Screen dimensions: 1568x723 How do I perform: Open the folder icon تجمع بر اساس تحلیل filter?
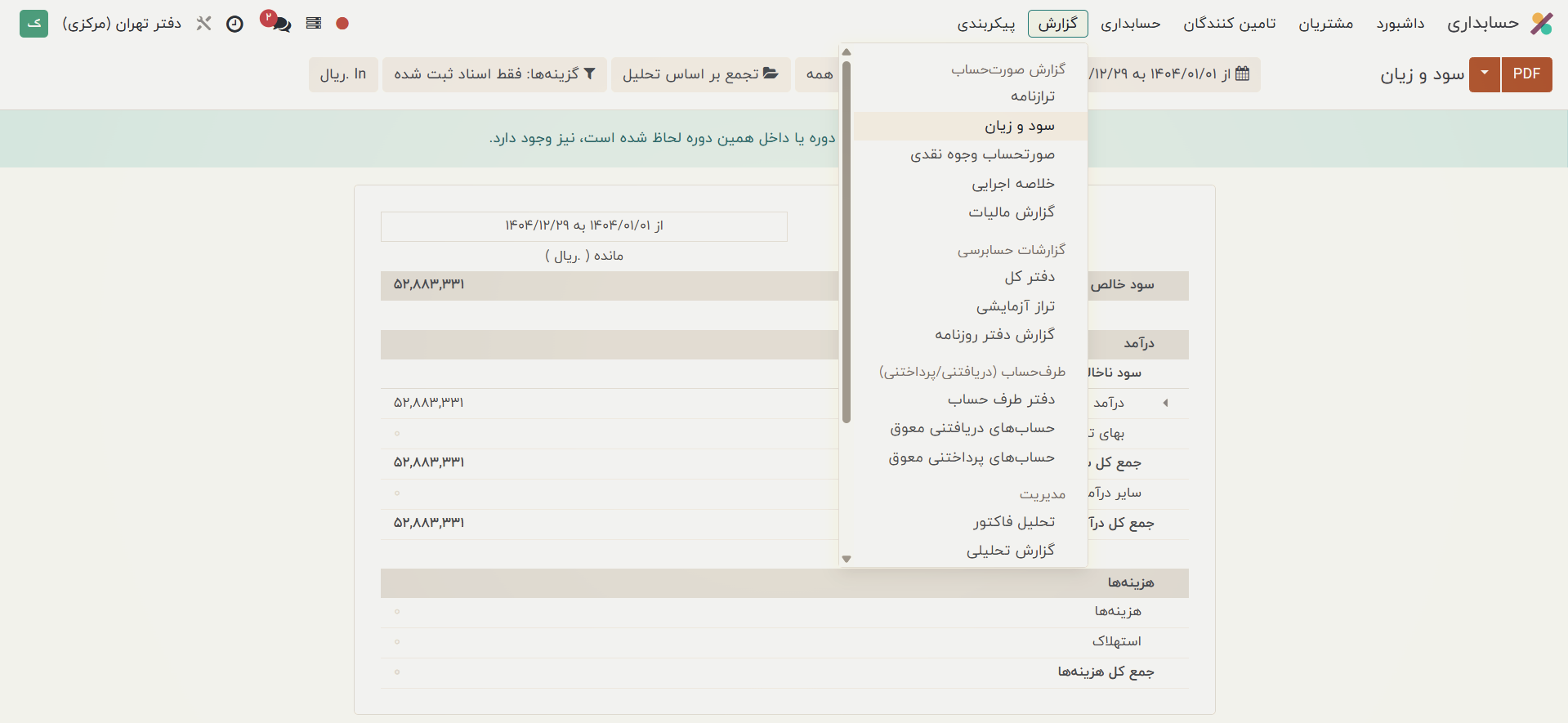[700, 74]
